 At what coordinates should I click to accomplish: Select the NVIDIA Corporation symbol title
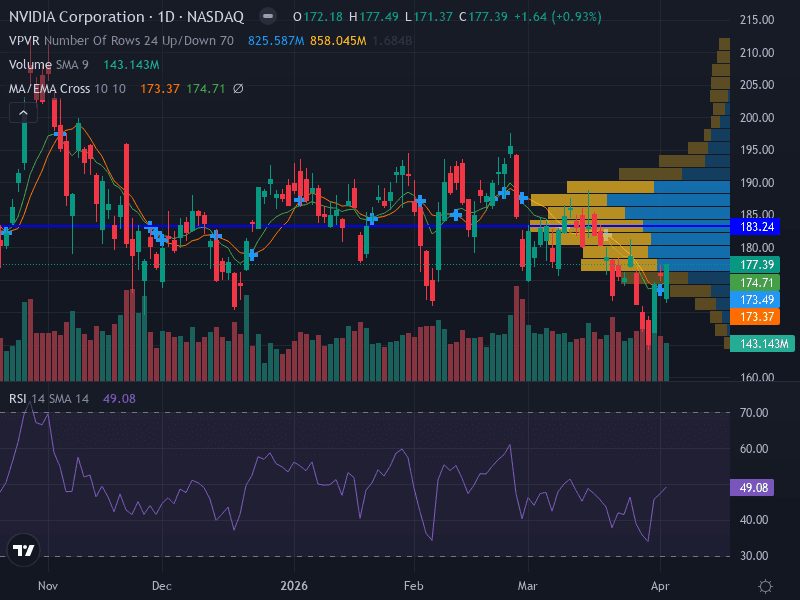127,17
